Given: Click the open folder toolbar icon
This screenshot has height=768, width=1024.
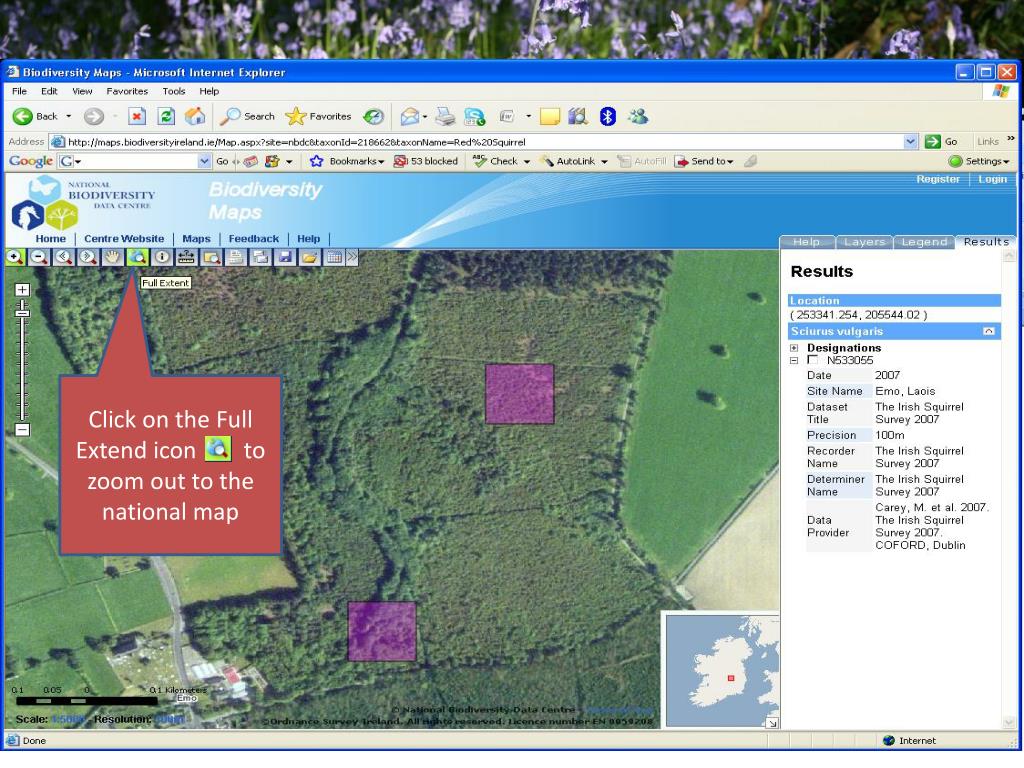Looking at the screenshot, I should [311, 257].
